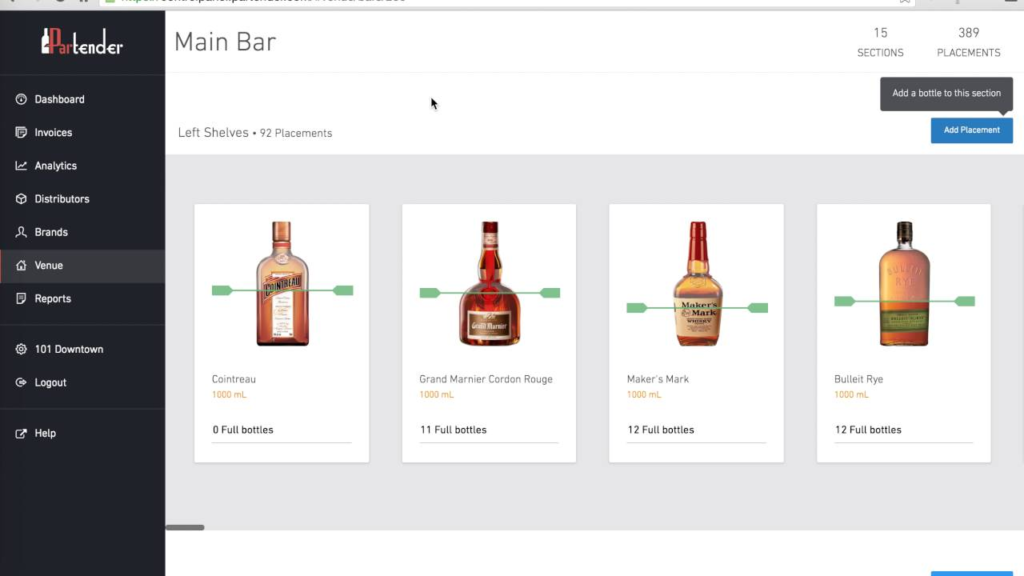Screen dimensions: 1024x576
Task: Click the horizontal scrollbar below the shelf
Action: tap(185, 527)
